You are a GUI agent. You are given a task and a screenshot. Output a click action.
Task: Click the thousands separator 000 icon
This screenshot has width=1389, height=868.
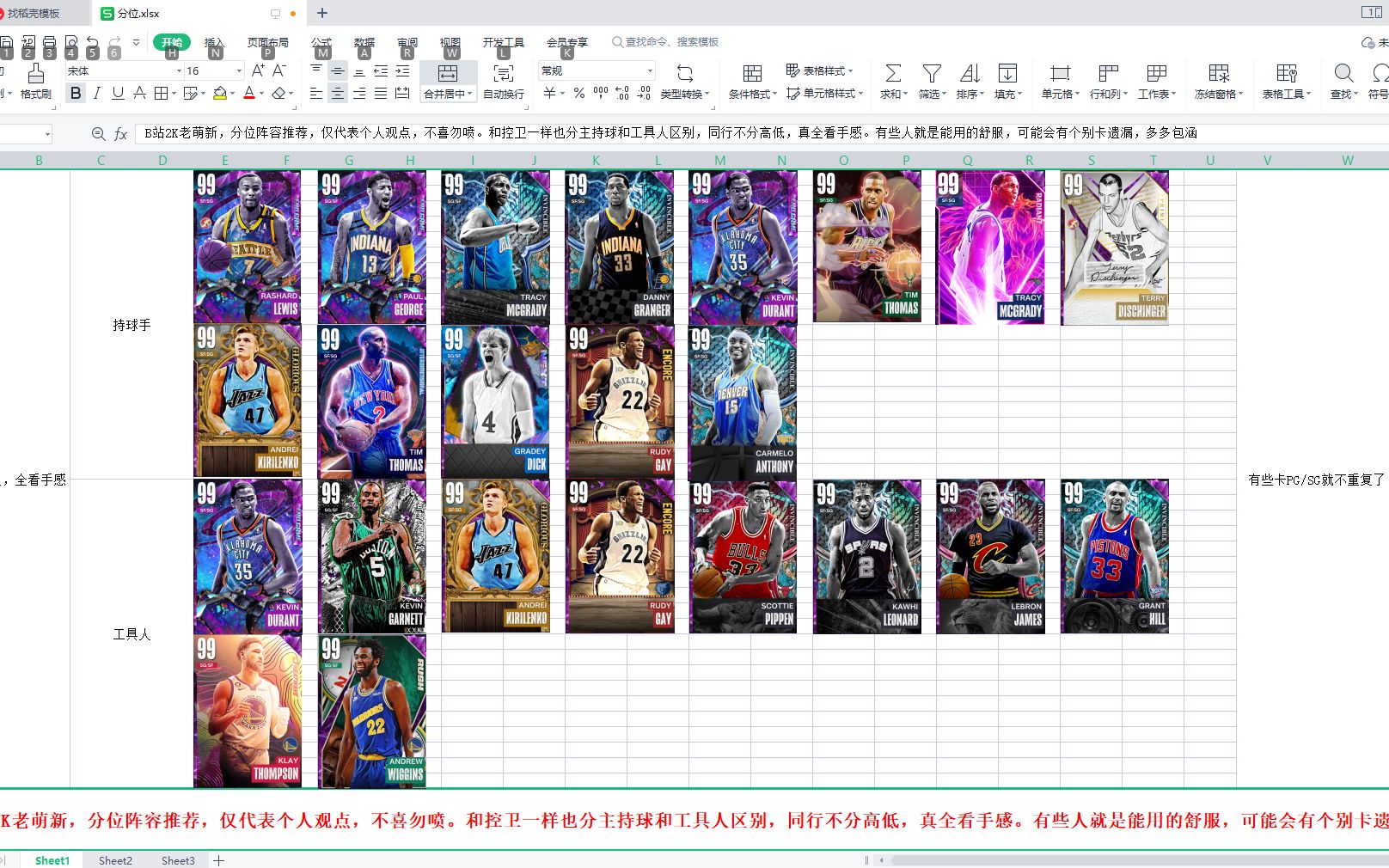[x=601, y=93]
